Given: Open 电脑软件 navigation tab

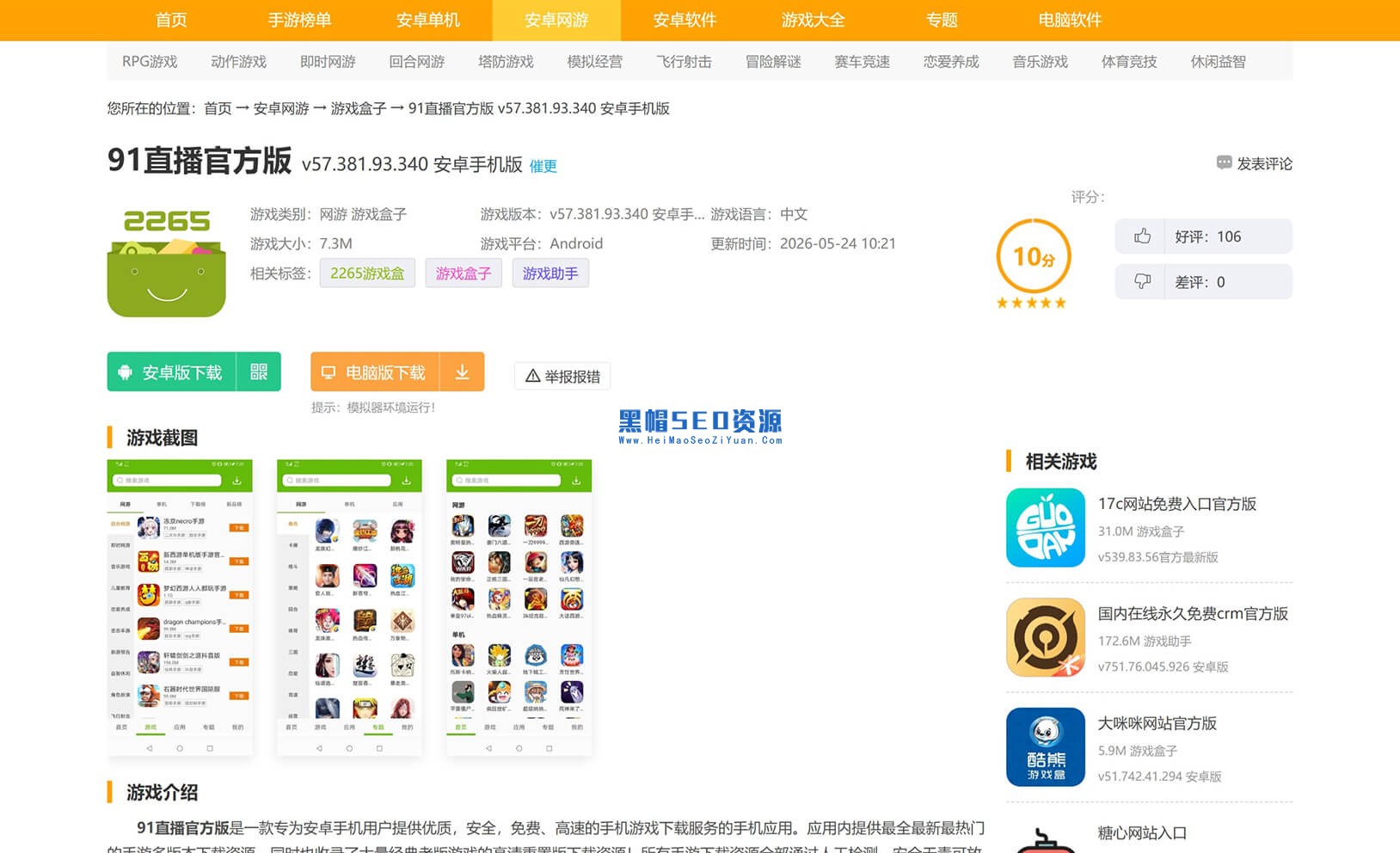Looking at the screenshot, I should pyautogui.click(x=1070, y=20).
